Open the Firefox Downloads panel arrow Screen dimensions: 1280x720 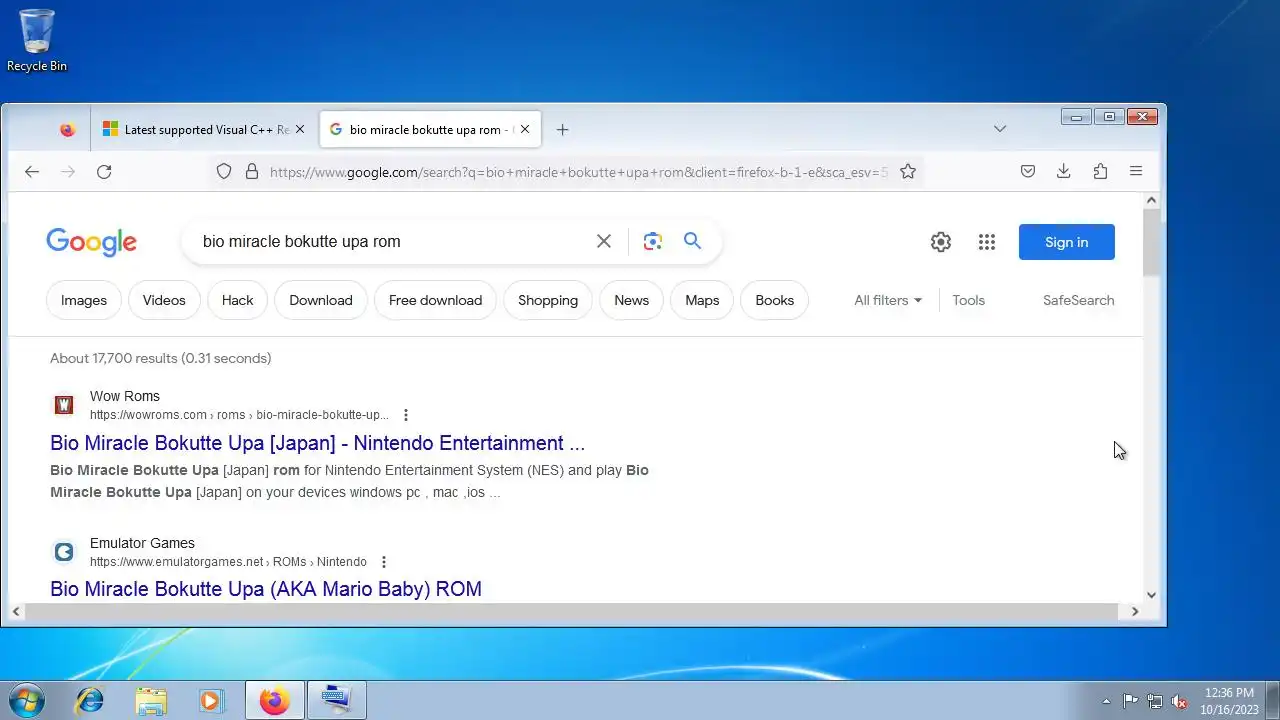coord(1064,172)
